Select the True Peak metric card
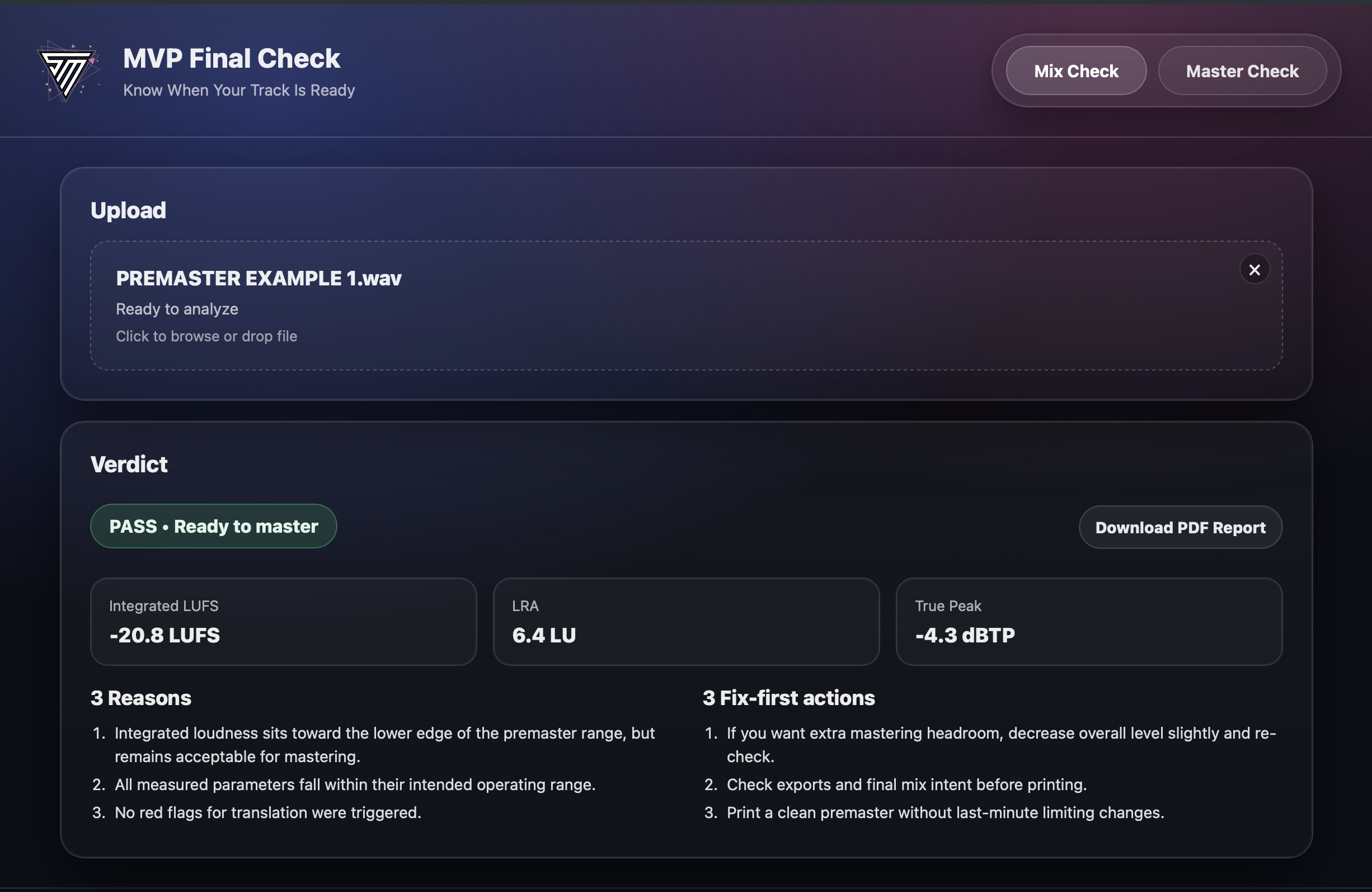Image resolution: width=1372 pixels, height=892 pixels. [x=1088, y=622]
